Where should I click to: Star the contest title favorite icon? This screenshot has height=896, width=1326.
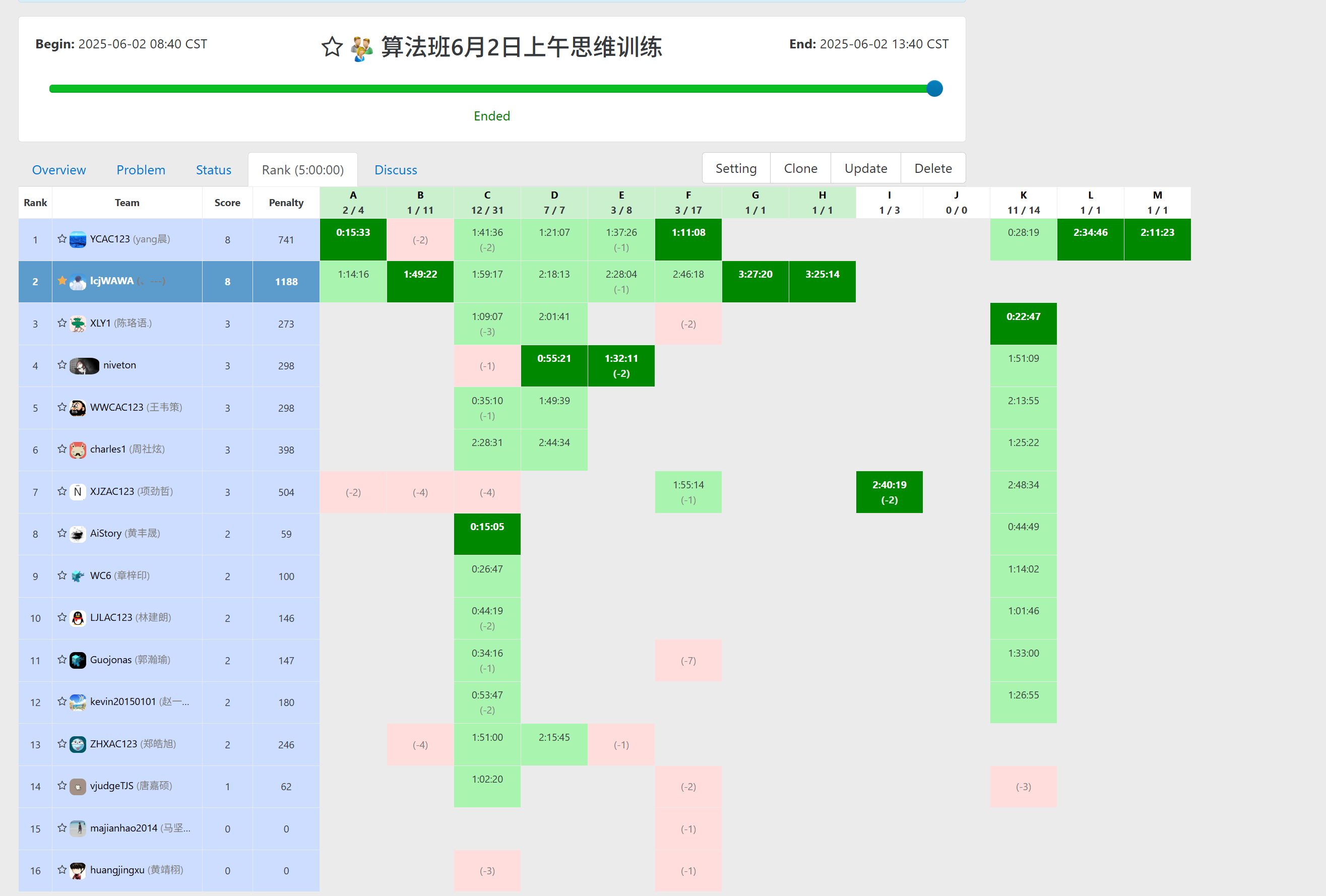coord(332,47)
